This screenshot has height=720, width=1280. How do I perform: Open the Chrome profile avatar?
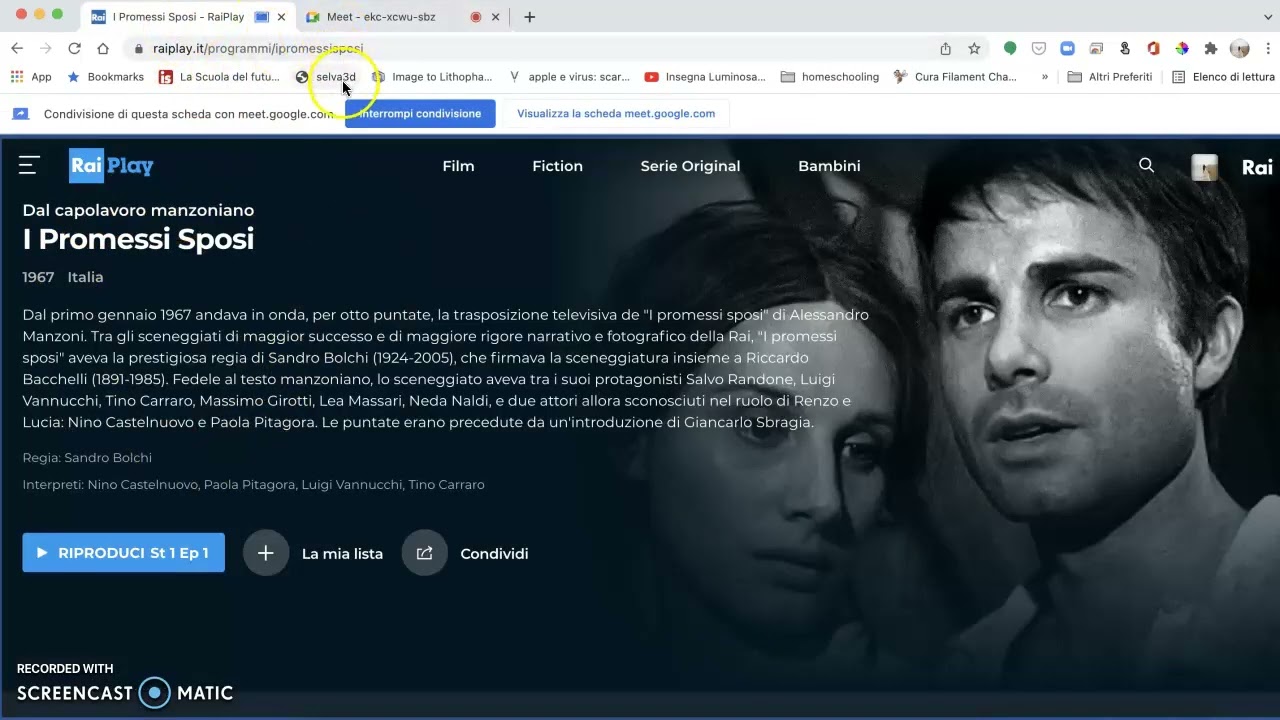tap(1239, 48)
